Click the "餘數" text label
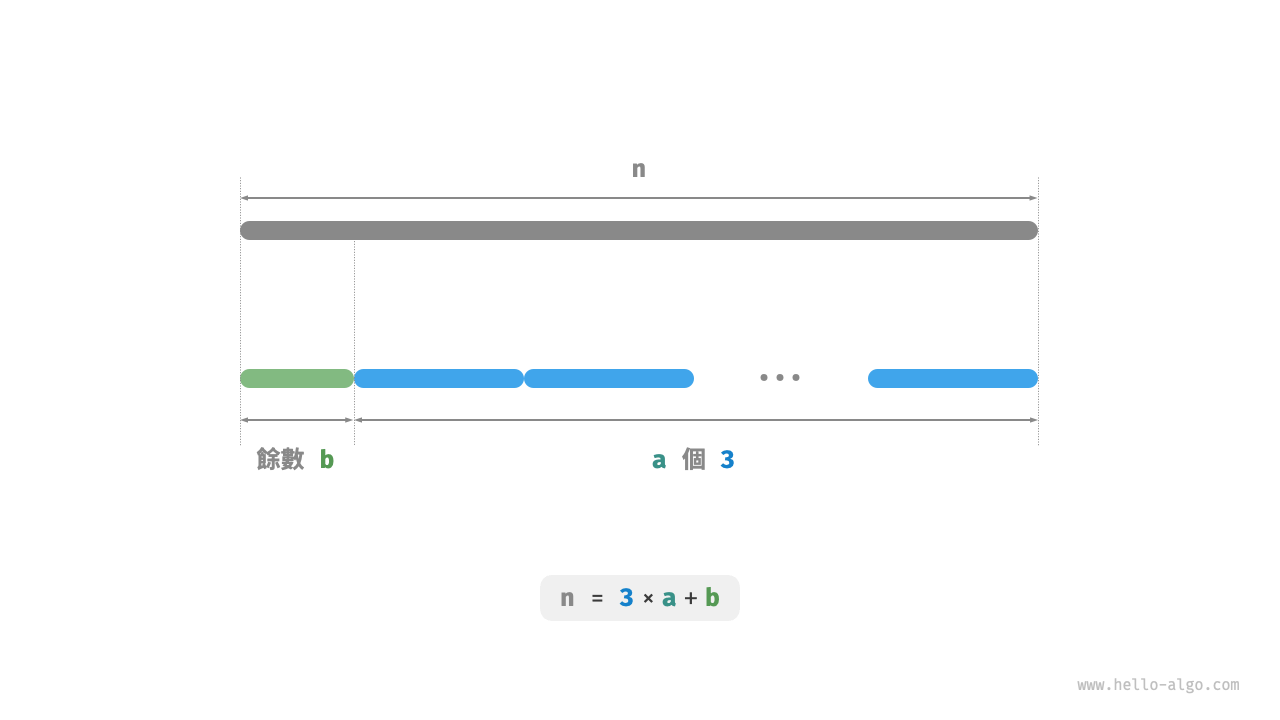 280,459
